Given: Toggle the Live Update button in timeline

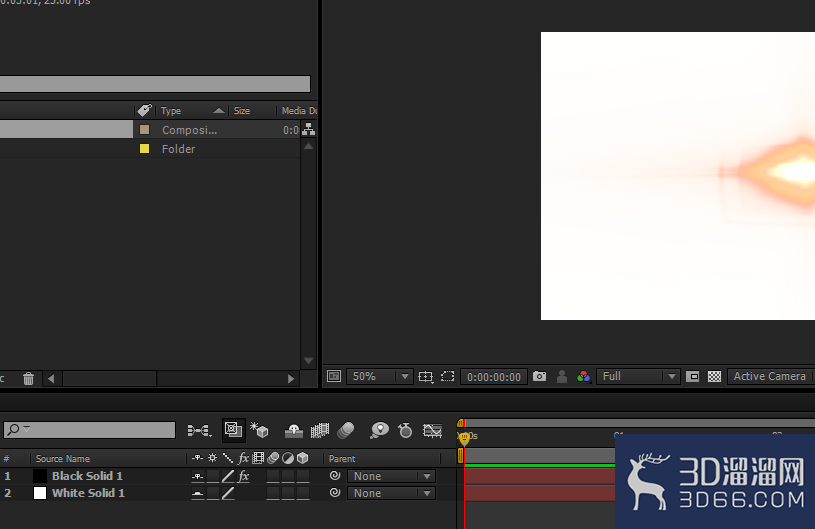Looking at the screenshot, I should pos(233,430).
